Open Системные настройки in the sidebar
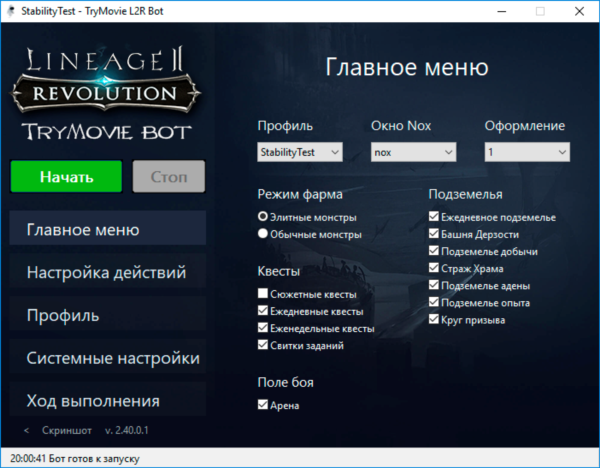Viewport: 600px width, 468px height. [x=108, y=356]
